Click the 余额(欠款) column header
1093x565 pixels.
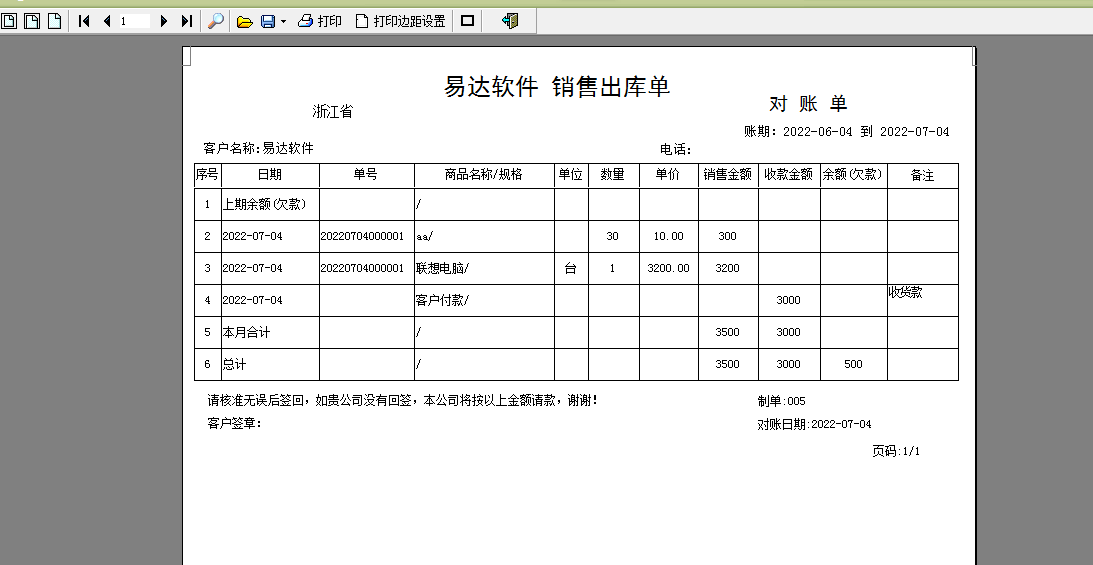point(853,175)
